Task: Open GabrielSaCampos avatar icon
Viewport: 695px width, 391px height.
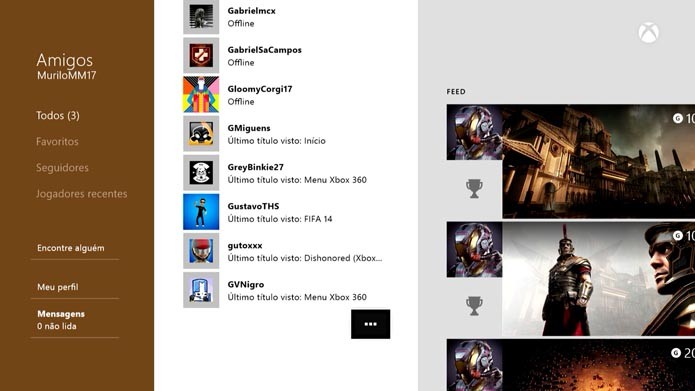Action: 201,55
